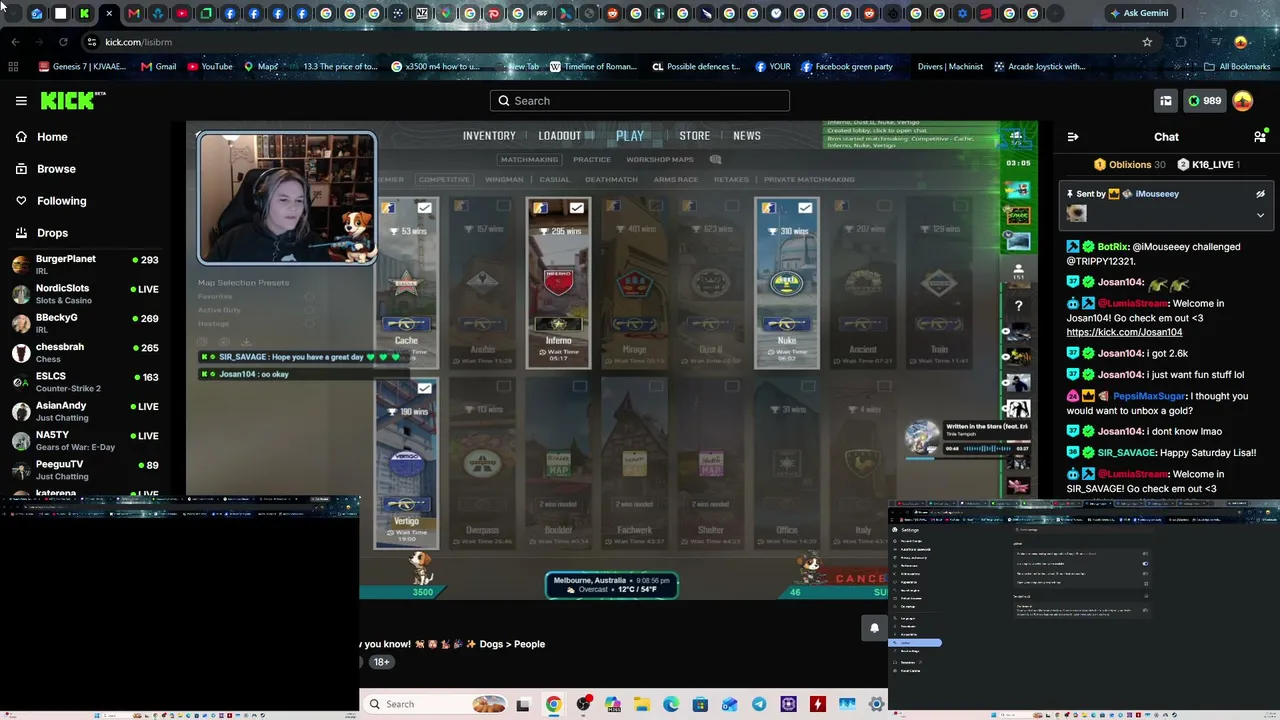1280x720 pixels.
Task: Open Google Chrome from the taskbar
Action: point(553,704)
